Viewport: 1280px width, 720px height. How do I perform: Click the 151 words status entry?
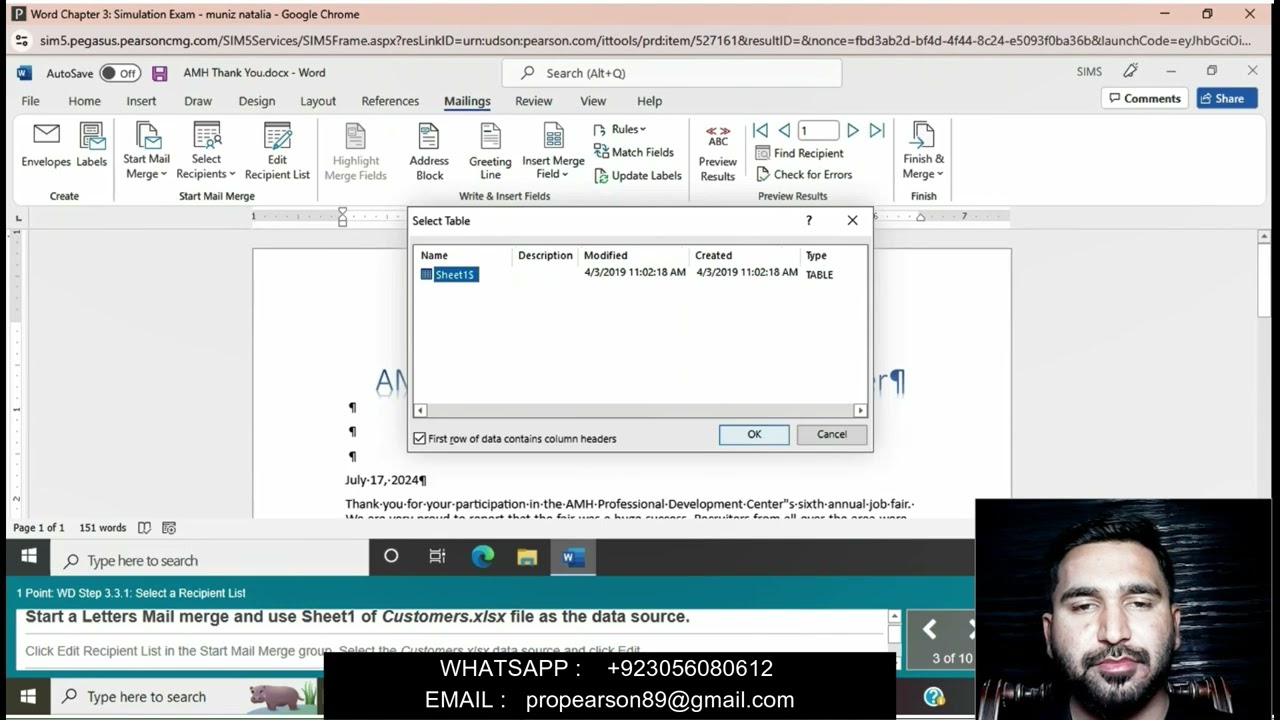[x=103, y=527]
